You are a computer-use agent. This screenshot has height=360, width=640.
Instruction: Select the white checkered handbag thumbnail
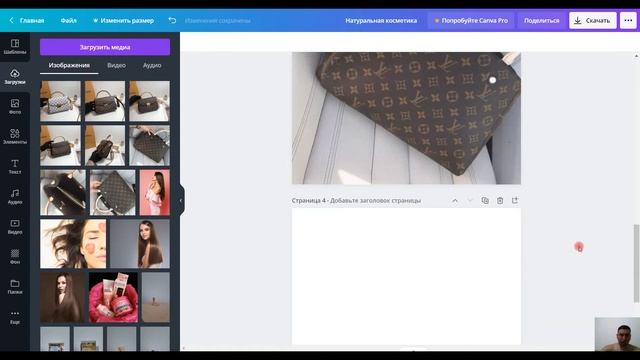60,101
